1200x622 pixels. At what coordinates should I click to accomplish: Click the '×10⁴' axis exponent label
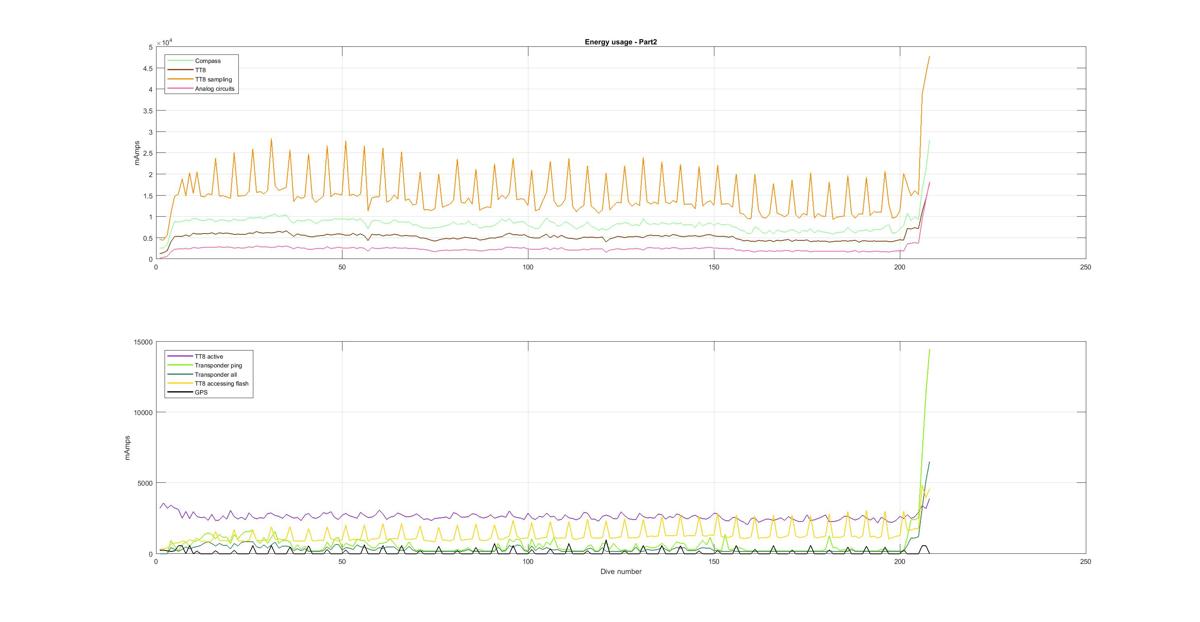click(x=165, y=42)
